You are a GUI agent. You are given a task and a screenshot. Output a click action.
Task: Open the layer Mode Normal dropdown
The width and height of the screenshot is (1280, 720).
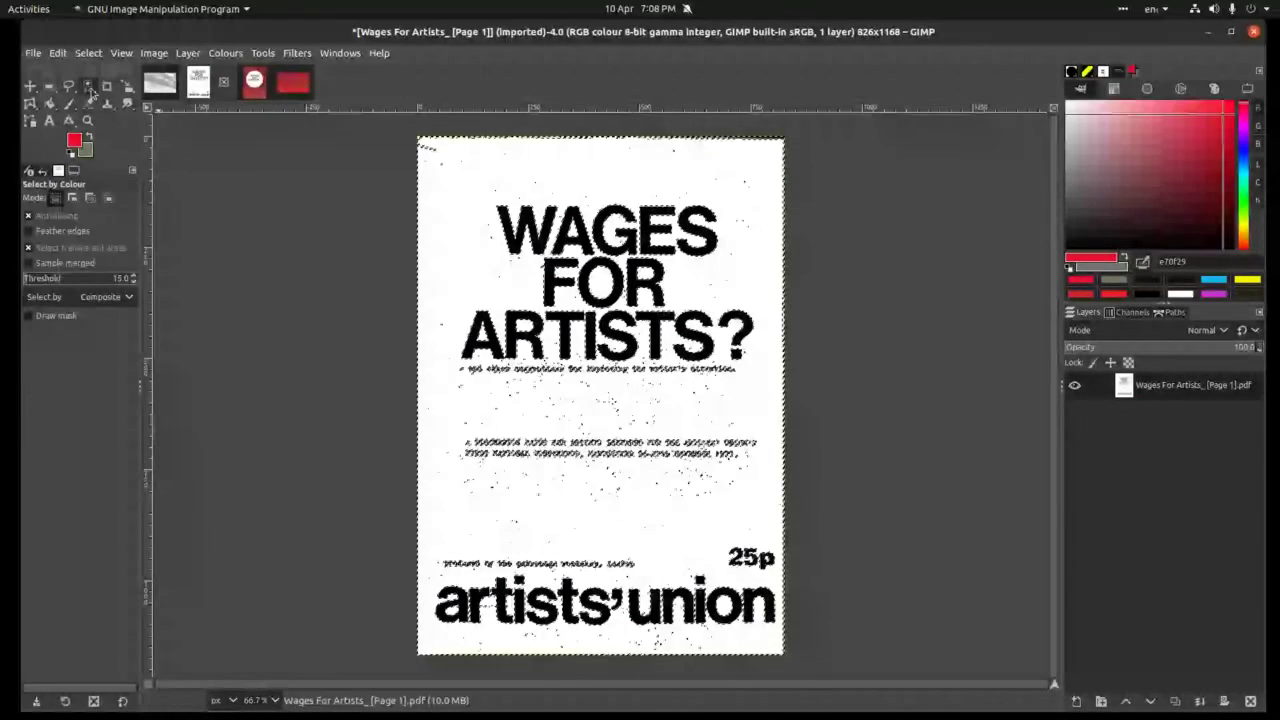[1208, 330]
